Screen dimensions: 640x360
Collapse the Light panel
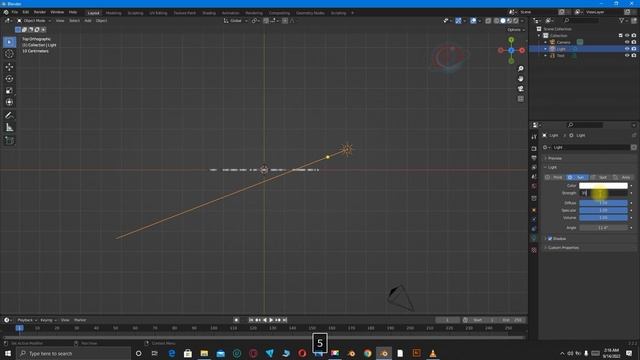pyautogui.click(x=552, y=167)
